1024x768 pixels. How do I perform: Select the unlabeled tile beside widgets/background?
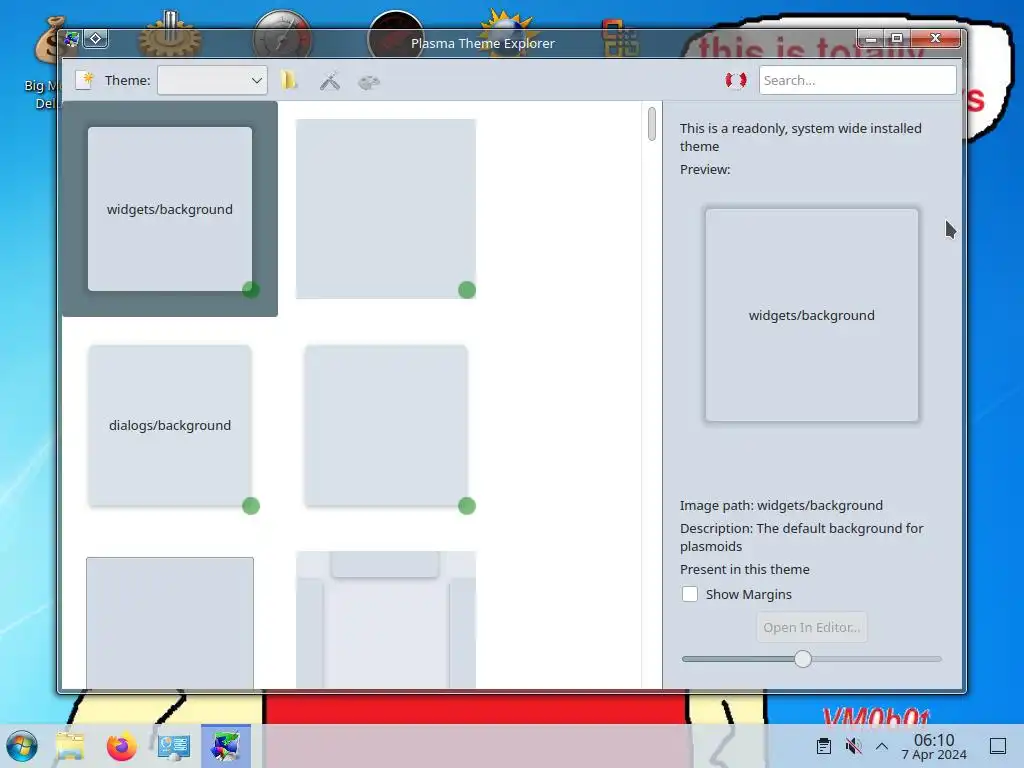385,209
